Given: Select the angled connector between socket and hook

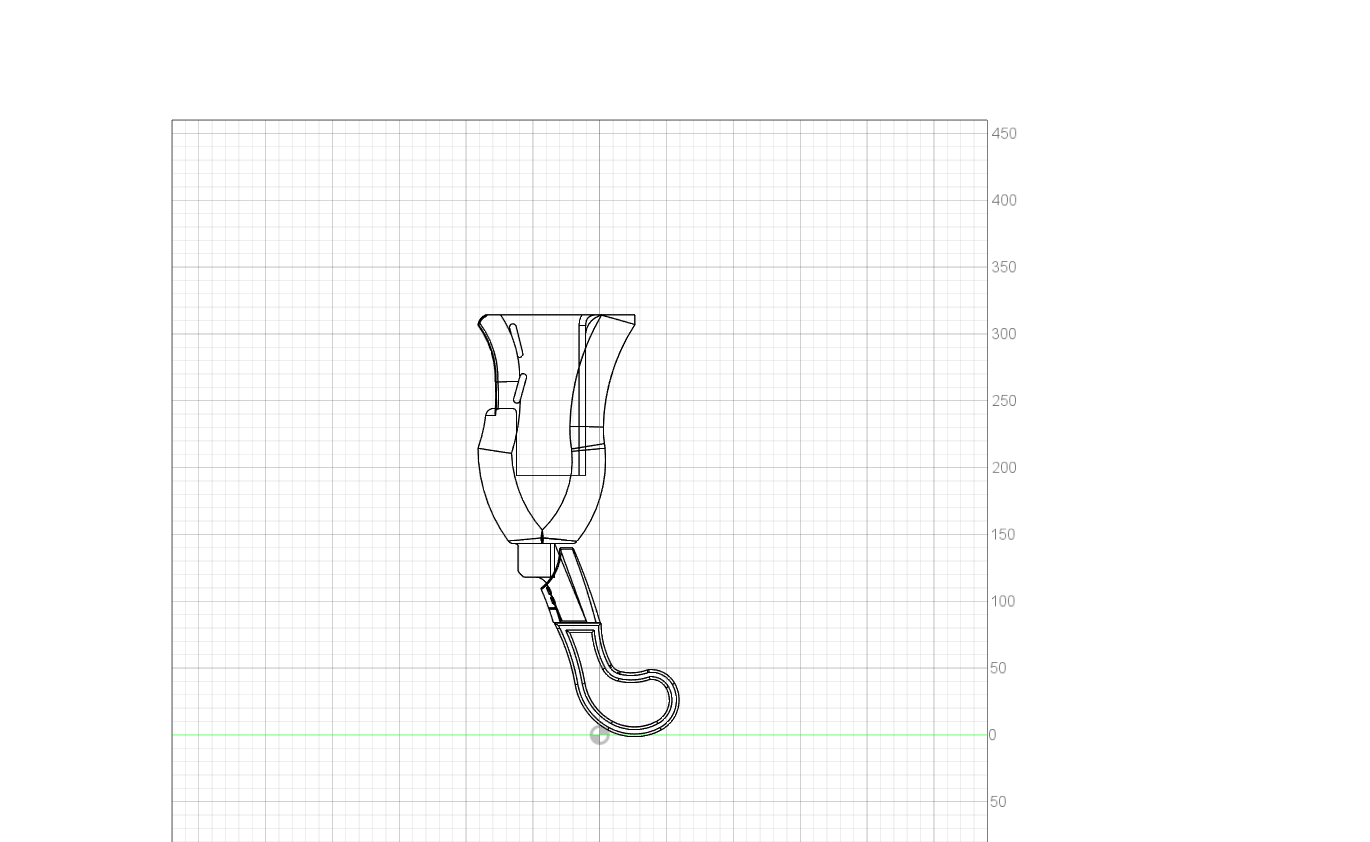Looking at the screenshot, I should [x=571, y=585].
